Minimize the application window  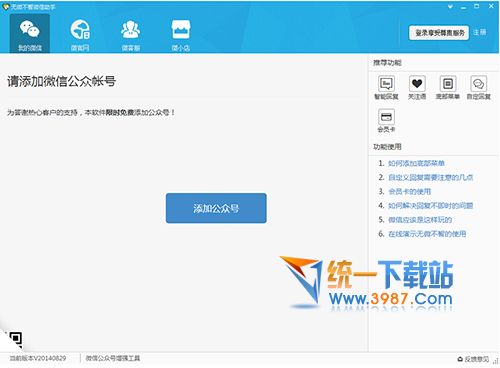(x=463, y=7)
